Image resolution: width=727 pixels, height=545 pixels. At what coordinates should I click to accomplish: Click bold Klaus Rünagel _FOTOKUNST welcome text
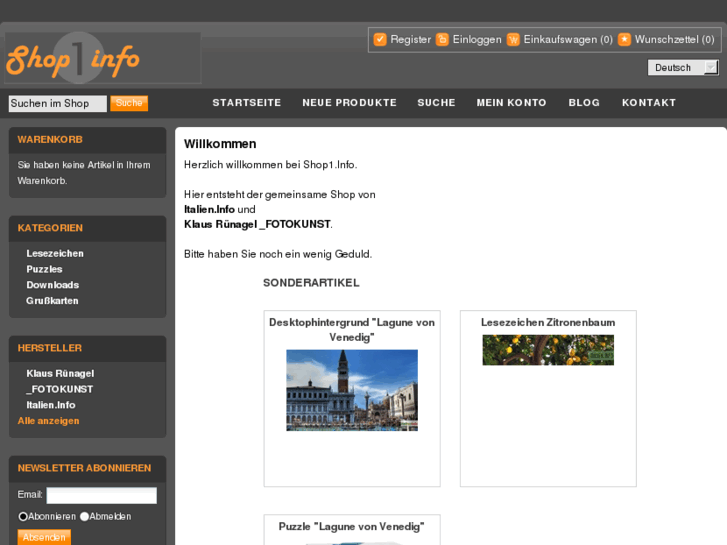click(257, 224)
